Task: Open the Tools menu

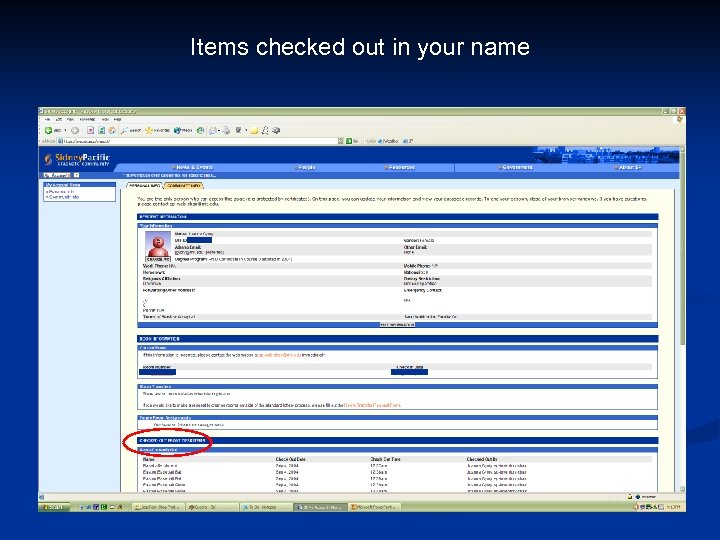Action: [x=105, y=119]
